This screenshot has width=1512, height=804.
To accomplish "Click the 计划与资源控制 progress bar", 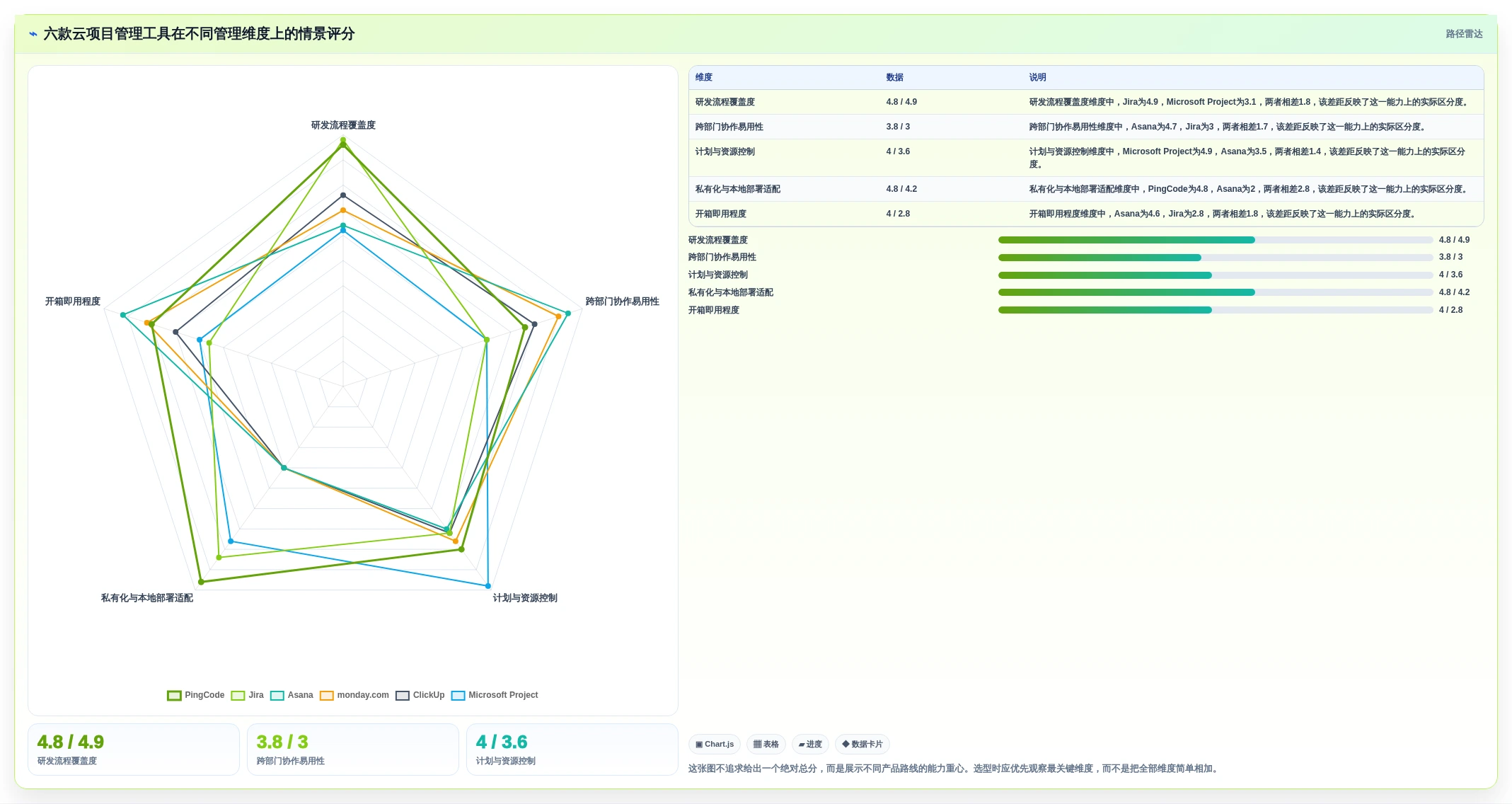I will point(1216,275).
